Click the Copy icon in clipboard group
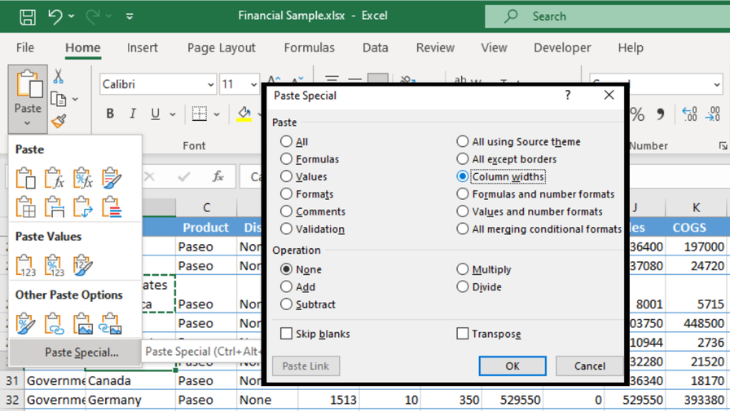 point(59,99)
